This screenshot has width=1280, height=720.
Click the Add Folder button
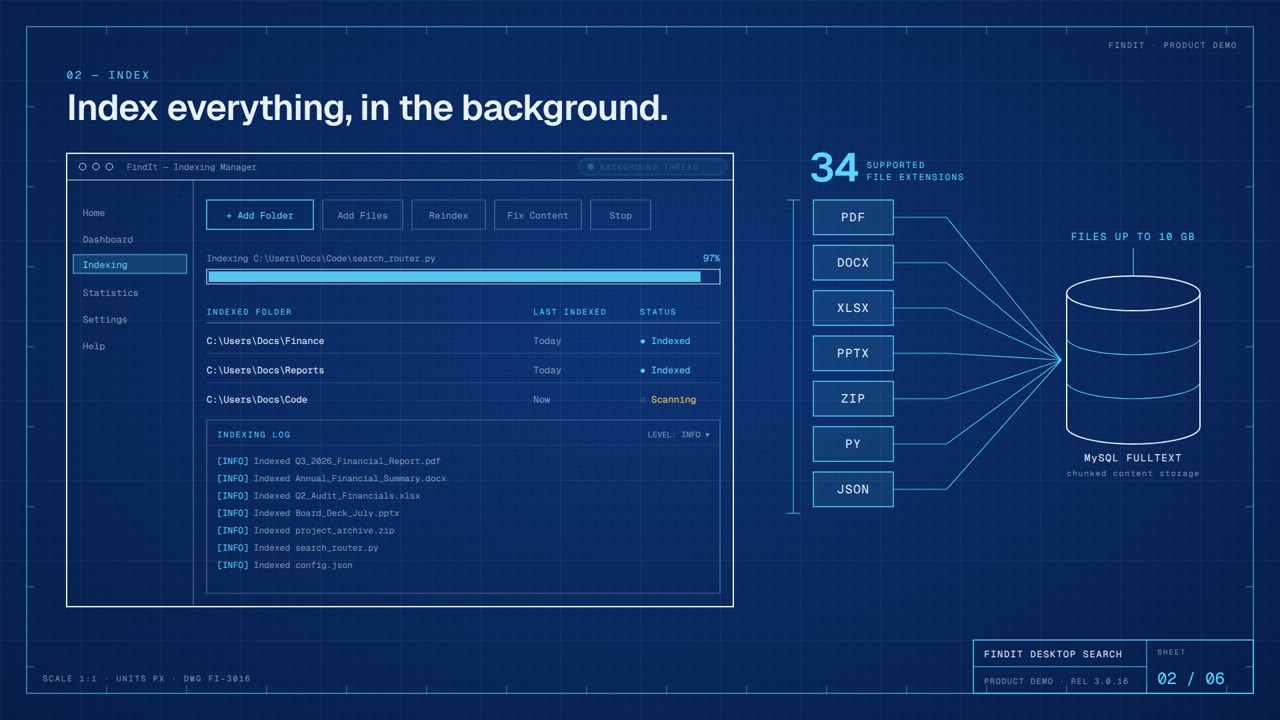tap(260, 215)
